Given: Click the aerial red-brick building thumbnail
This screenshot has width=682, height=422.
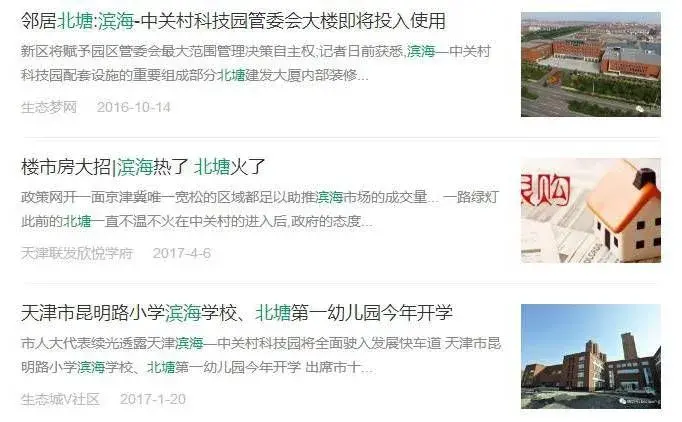Looking at the screenshot, I should click(591, 64).
